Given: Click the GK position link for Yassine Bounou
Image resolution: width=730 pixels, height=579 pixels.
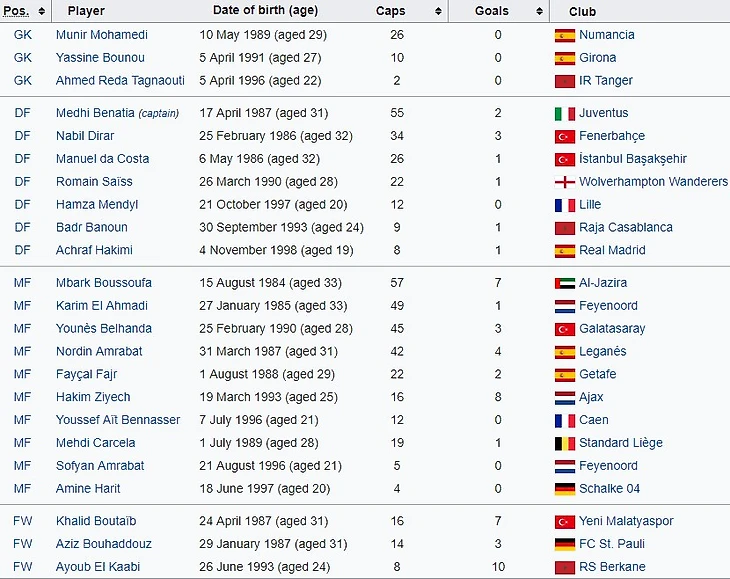Looking at the screenshot, I should tap(23, 58).
